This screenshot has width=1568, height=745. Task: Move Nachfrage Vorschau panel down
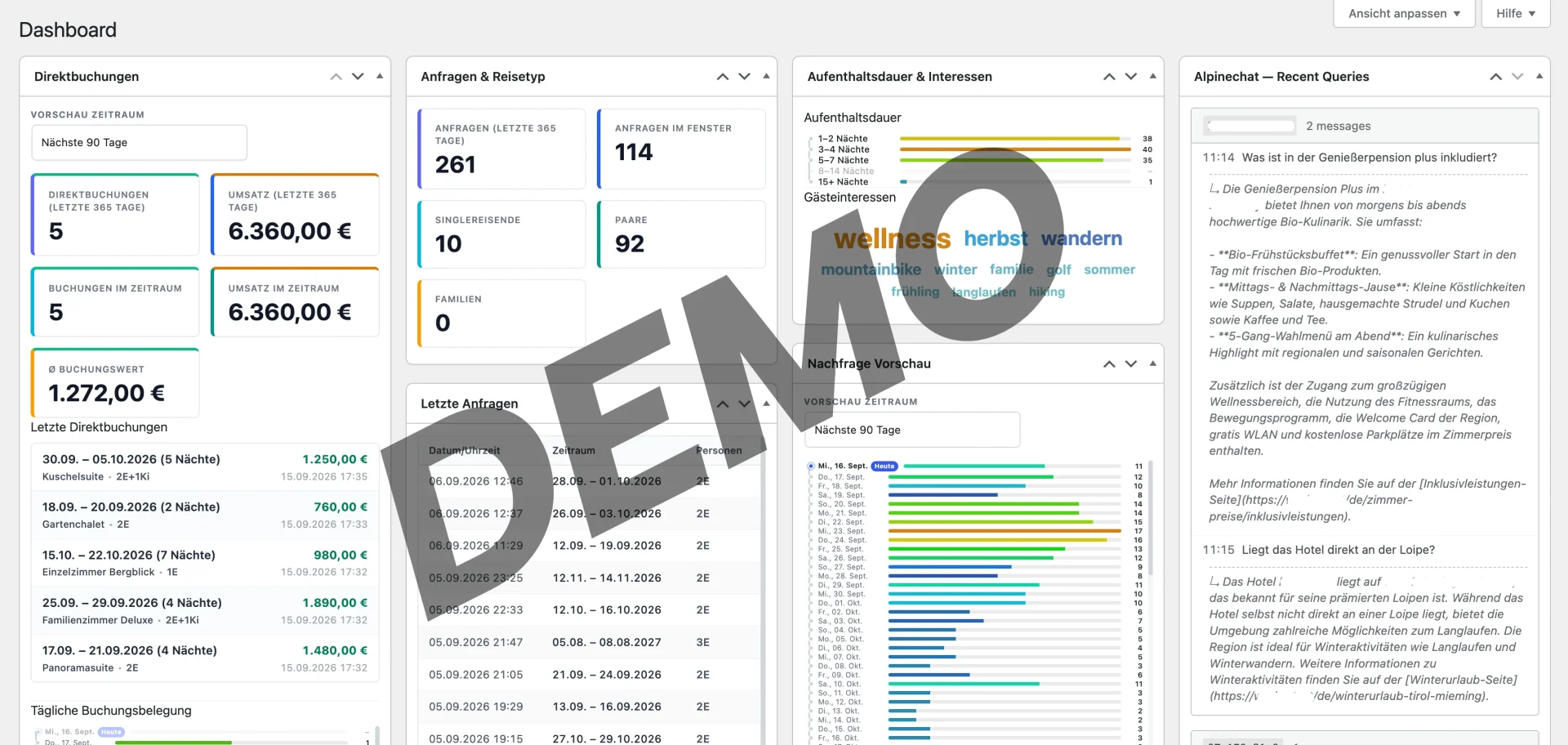point(1131,364)
